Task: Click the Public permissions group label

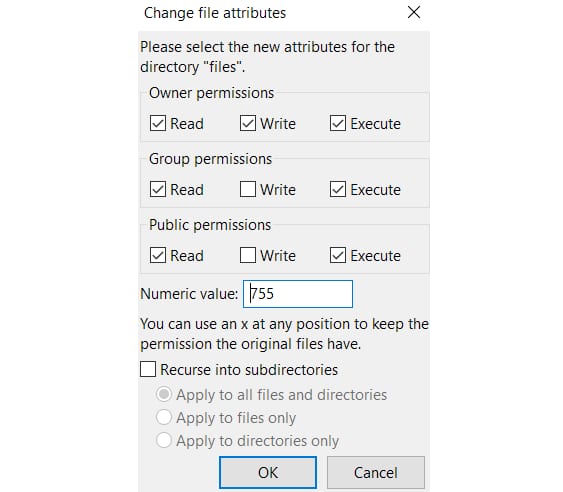Action: pos(210,225)
